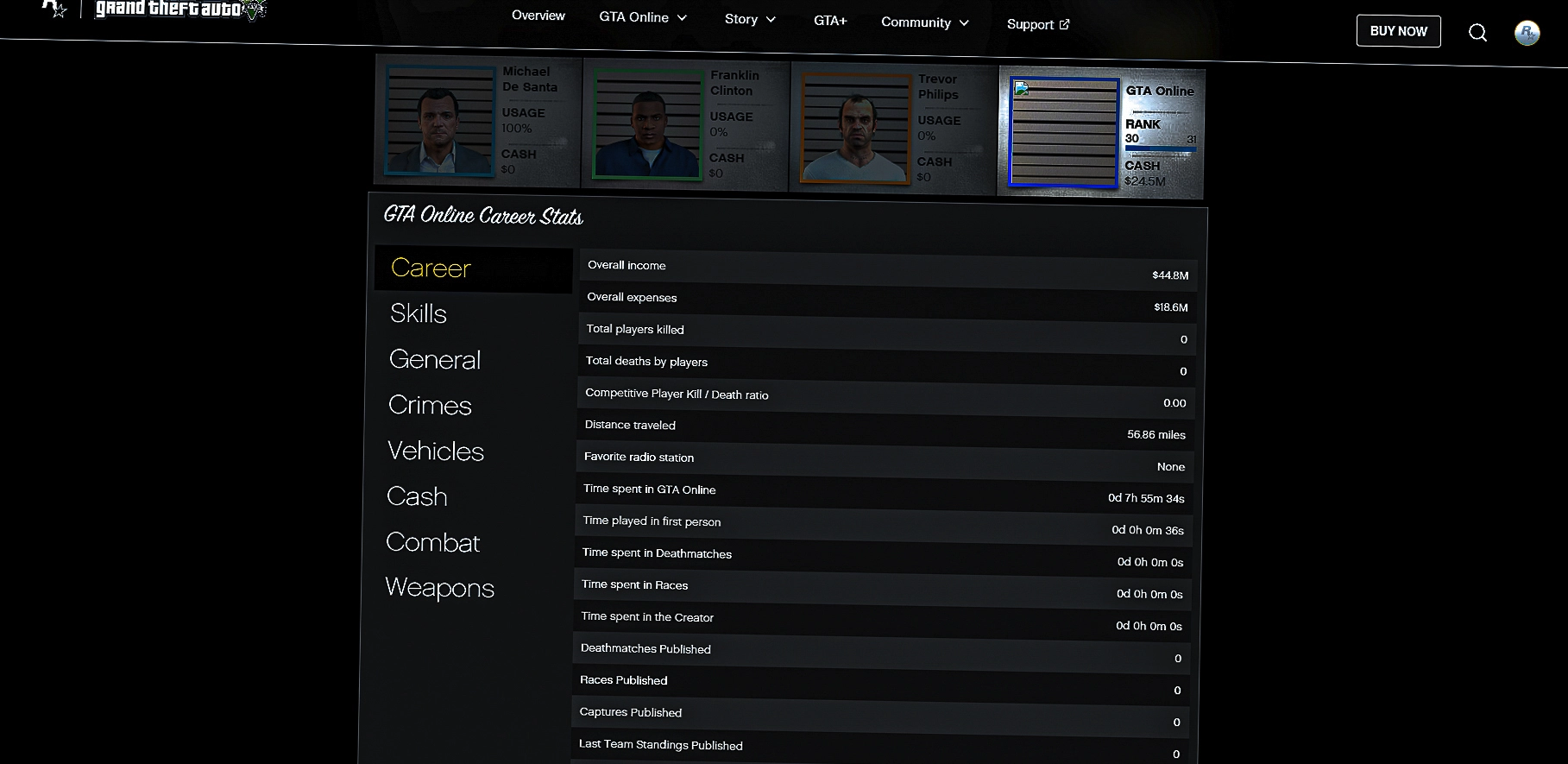The image size is (1568, 764).
Task: Select the GTA Online character card
Action: (1101, 134)
